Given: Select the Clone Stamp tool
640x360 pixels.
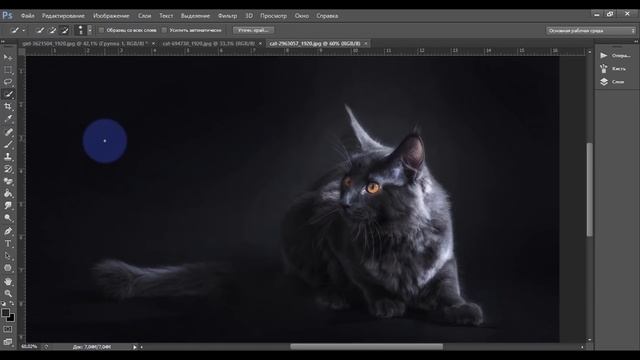Looking at the screenshot, I should coord(8,156).
